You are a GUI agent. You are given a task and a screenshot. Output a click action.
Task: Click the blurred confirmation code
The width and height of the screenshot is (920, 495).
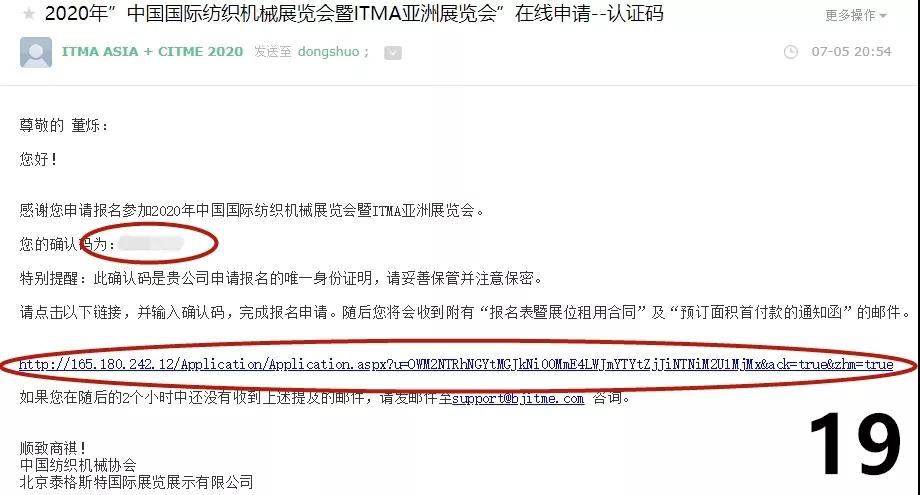151,243
